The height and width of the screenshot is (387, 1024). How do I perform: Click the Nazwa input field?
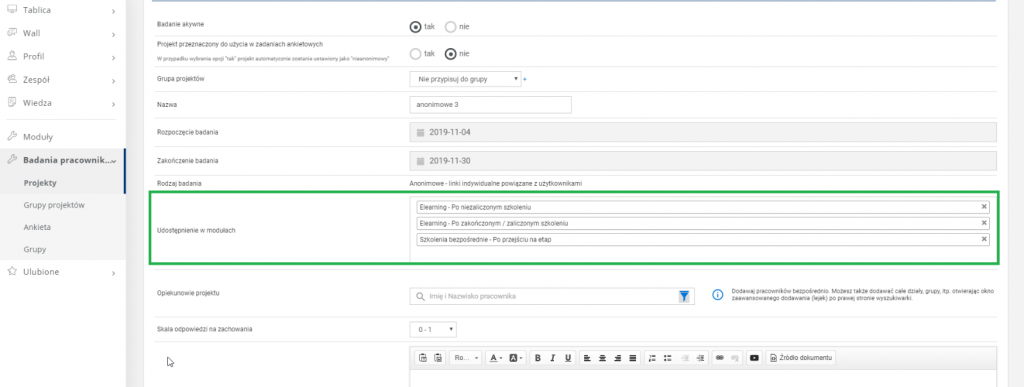tap(490, 104)
